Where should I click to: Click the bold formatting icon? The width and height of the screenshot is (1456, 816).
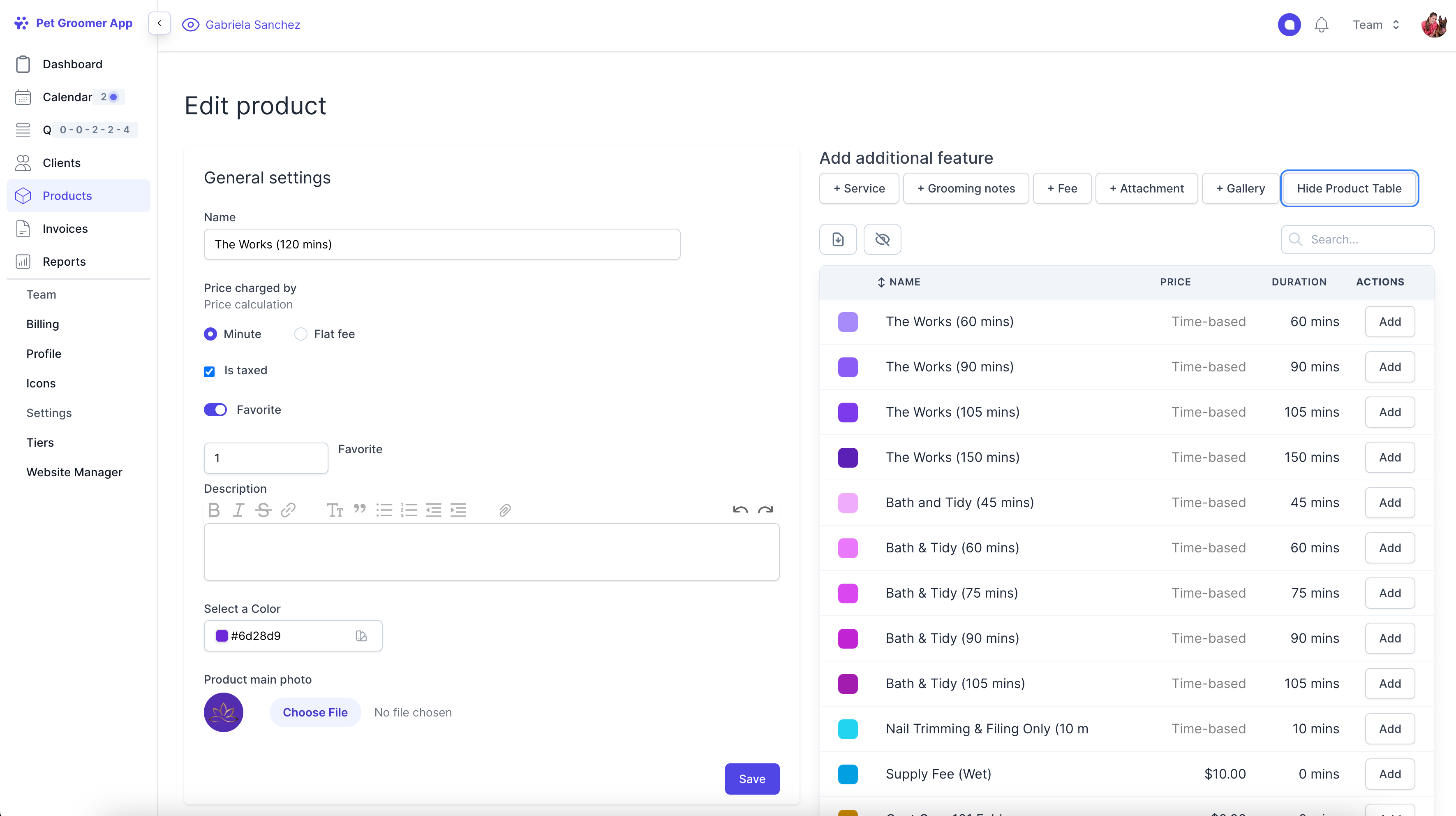214,510
